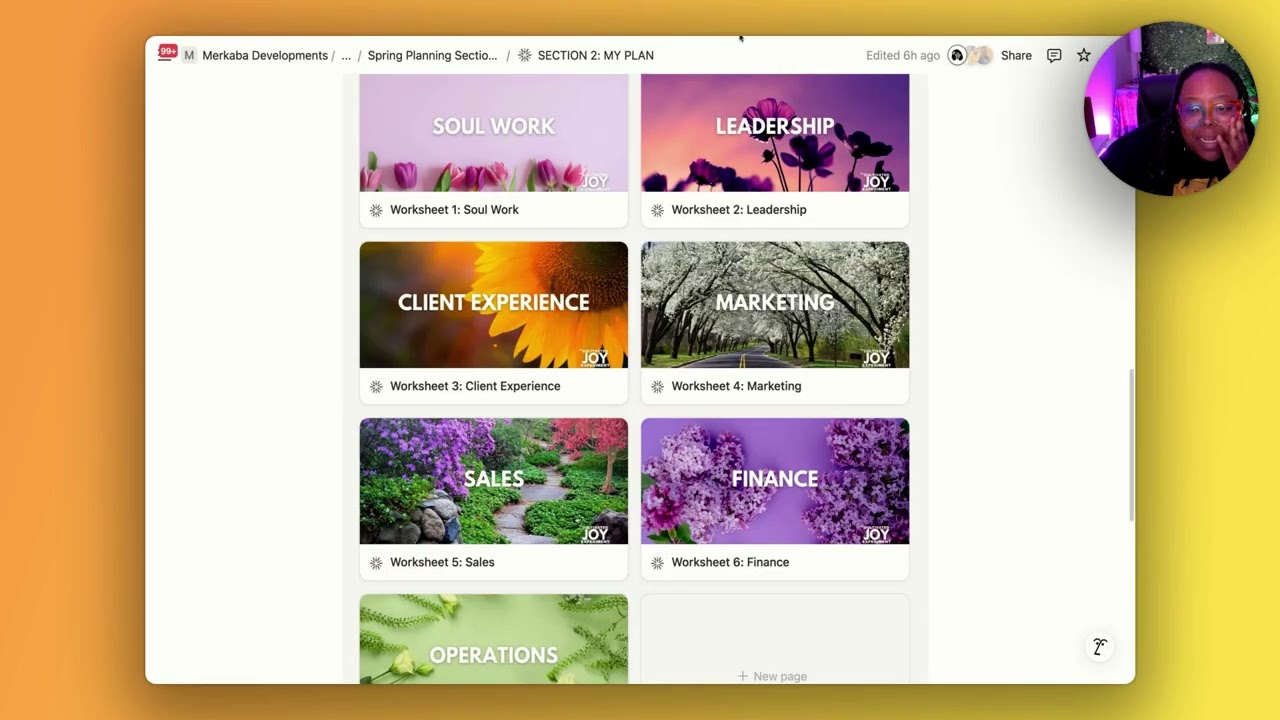The width and height of the screenshot is (1280, 720).
Task: Open Worksheet 2: Leadership page
Action: point(738,210)
